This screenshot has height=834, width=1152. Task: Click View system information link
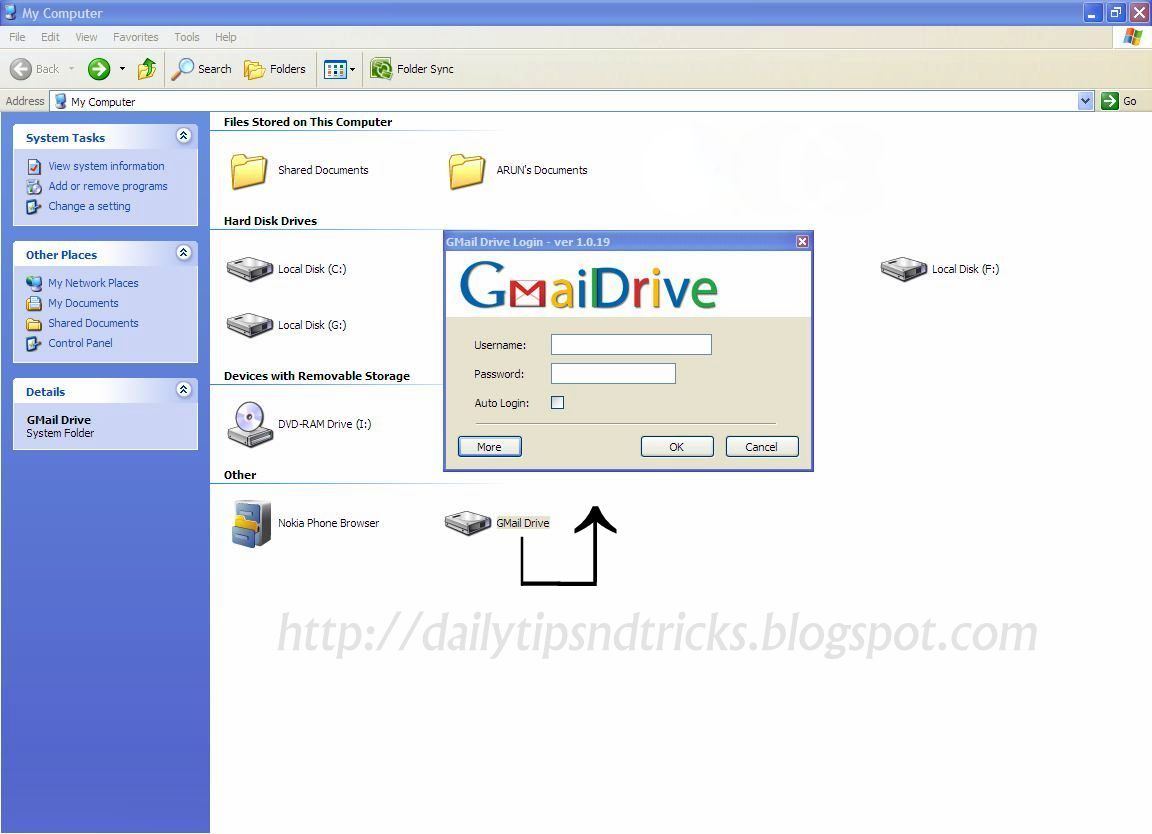pos(107,166)
